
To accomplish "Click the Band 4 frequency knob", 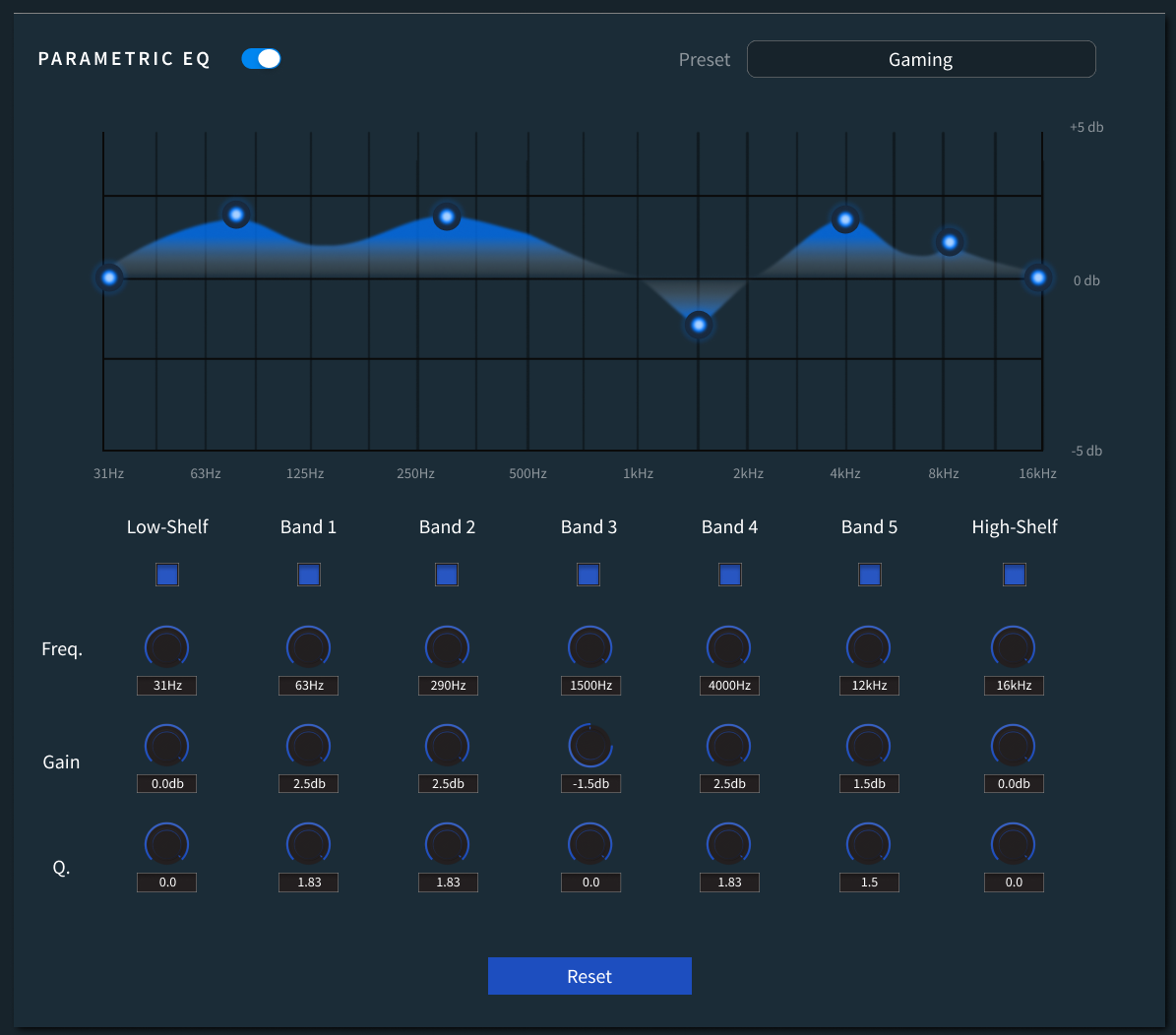I will click(x=728, y=648).
